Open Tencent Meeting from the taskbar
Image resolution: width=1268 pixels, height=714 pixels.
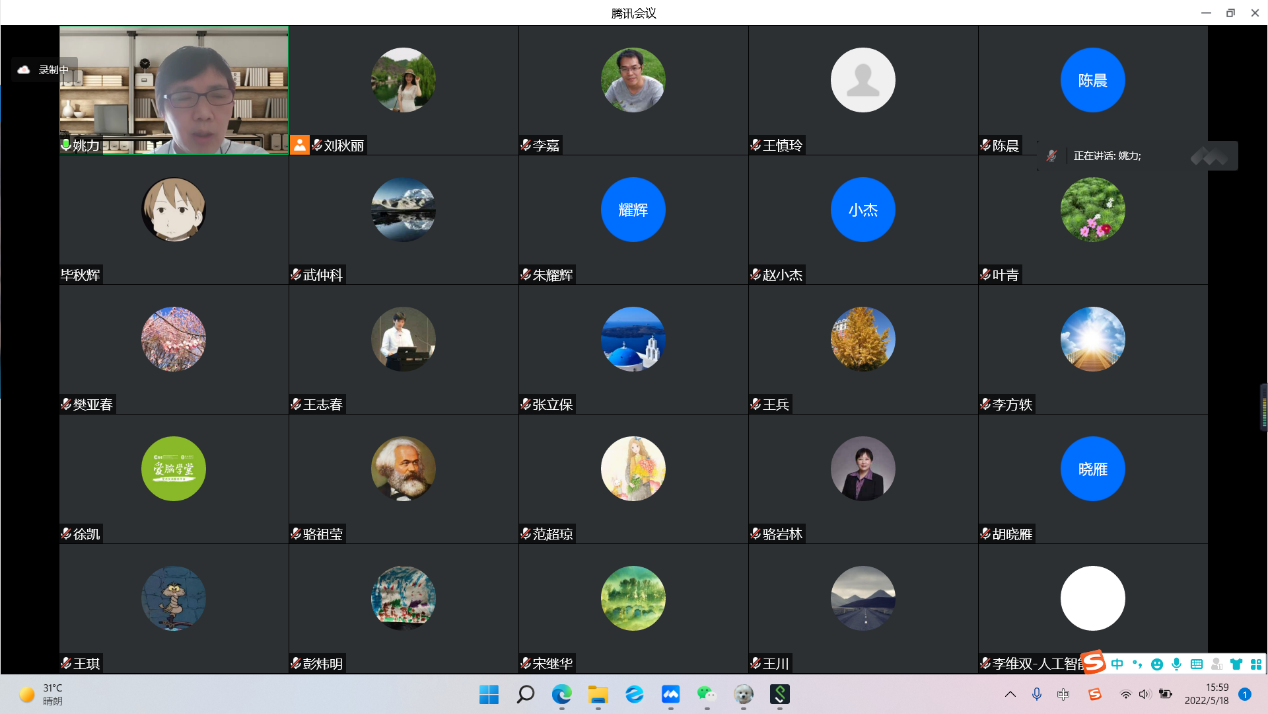(x=671, y=694)
